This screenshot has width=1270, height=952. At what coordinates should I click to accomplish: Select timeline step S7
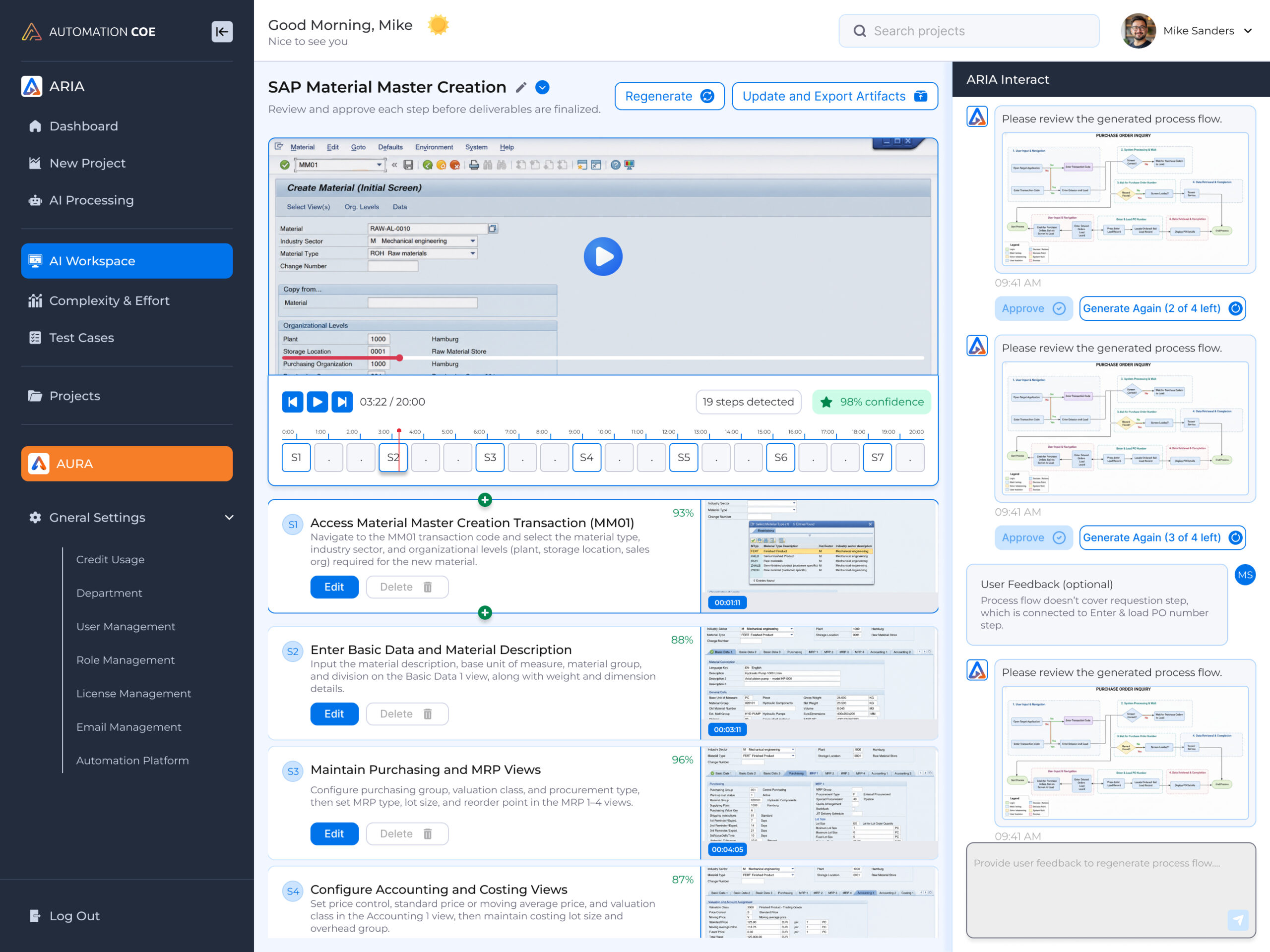click(x=877, y=457)
